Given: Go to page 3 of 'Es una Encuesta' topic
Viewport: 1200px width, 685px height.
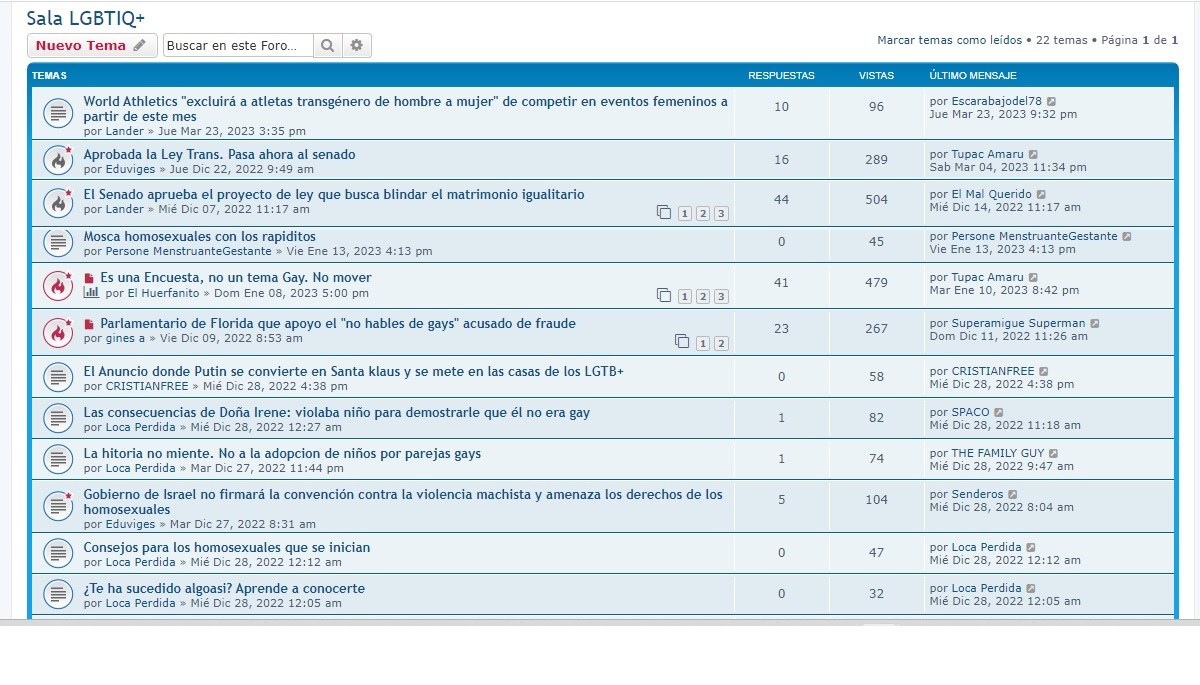Looking at the screenshot, I should 721,296.
